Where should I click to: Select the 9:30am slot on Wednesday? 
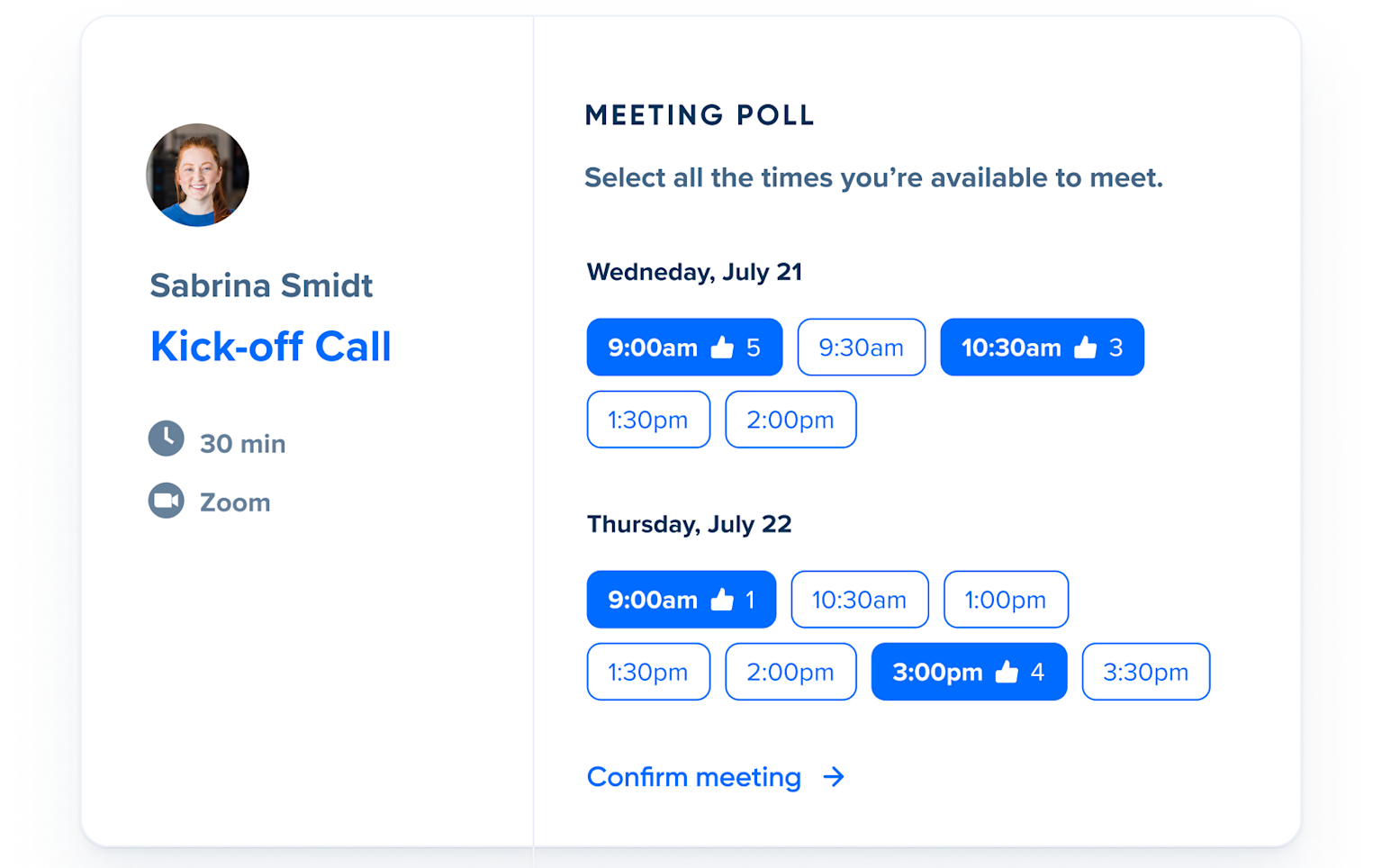click(x=861, y=347)
